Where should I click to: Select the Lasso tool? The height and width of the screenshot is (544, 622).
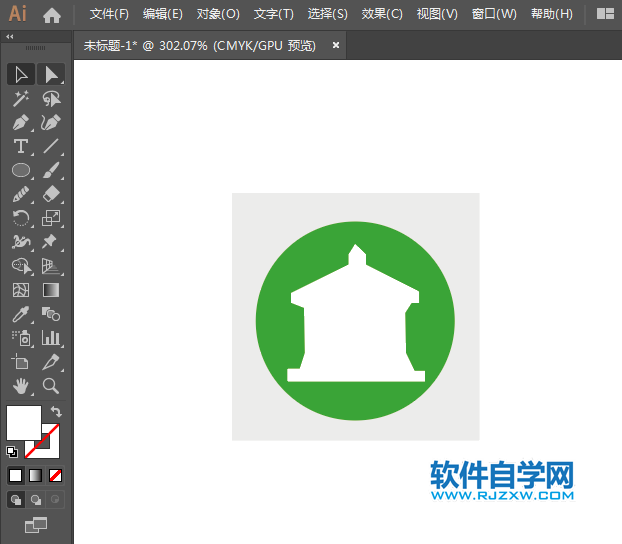pos(51,98)
